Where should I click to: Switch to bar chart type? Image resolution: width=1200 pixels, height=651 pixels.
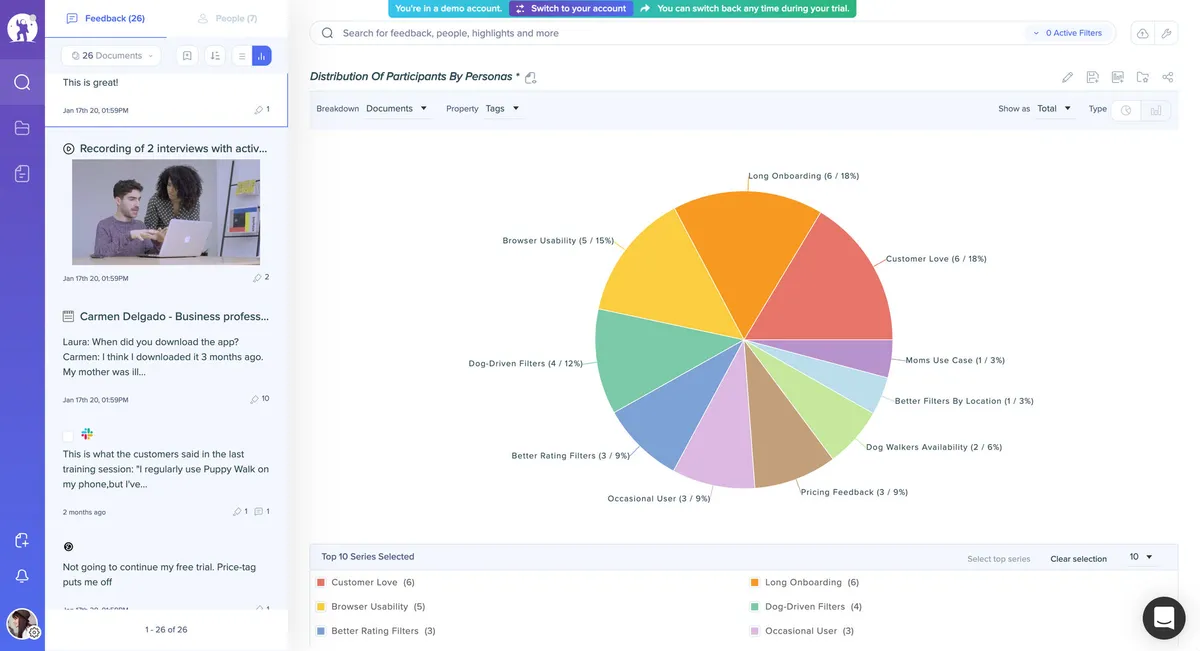tap(1156, 110)
